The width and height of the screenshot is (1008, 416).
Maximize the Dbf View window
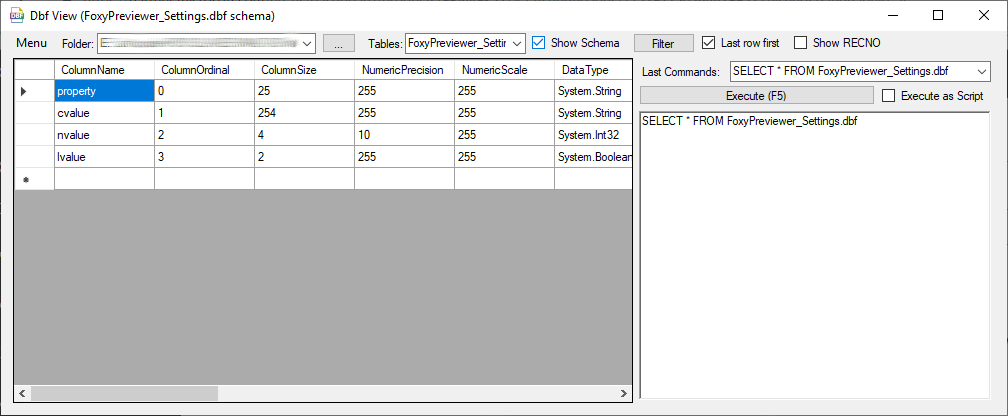pyautogui.click(x=938, y=15)
